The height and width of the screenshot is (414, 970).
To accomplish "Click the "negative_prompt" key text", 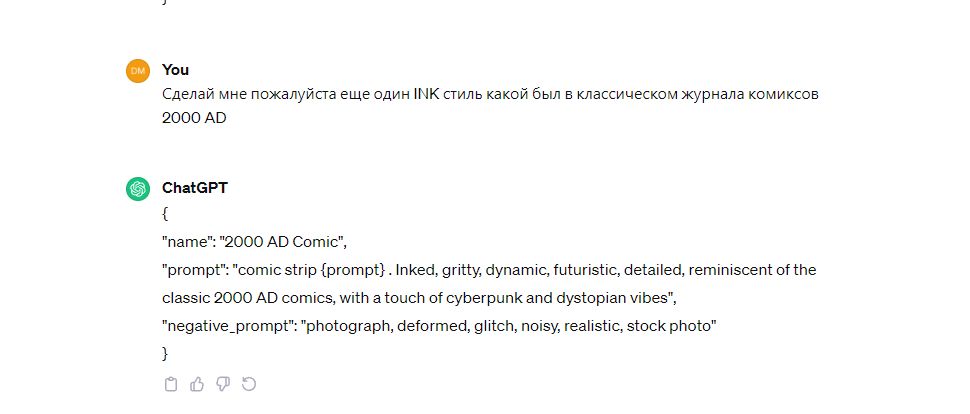I will click(x=228, y=326).
